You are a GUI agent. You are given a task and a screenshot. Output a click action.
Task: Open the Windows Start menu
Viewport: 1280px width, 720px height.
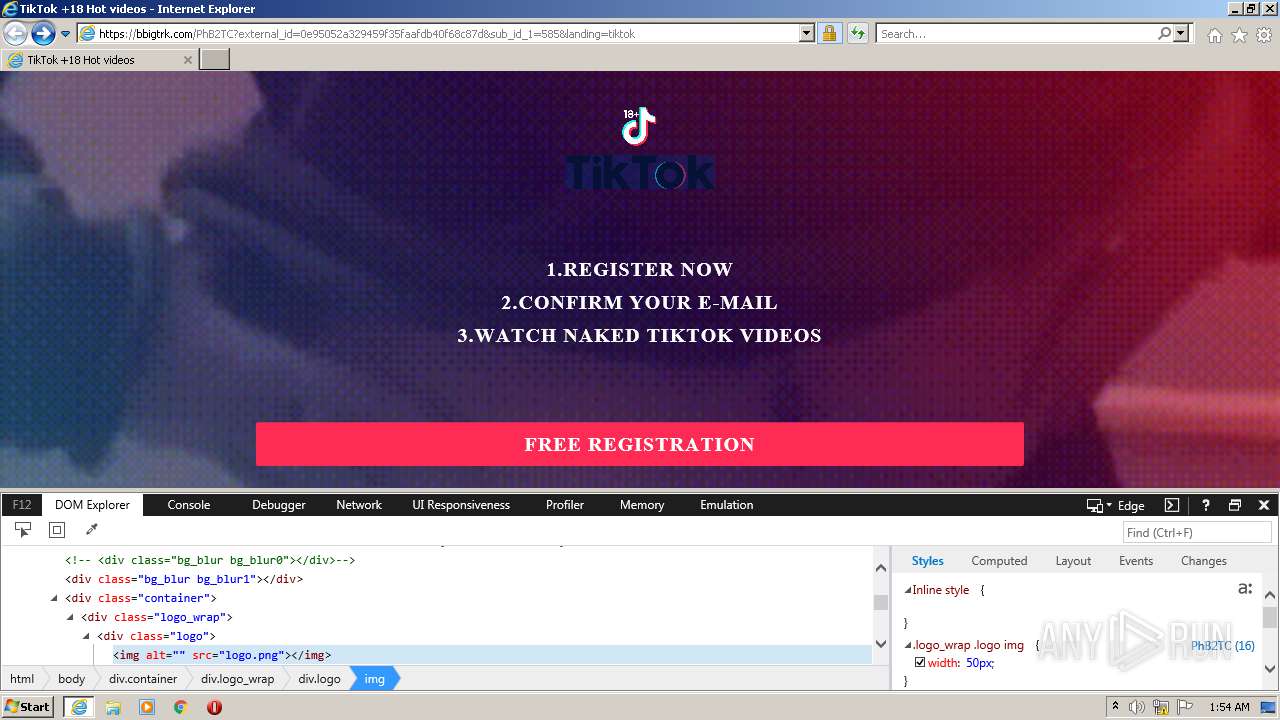point(28,707)
